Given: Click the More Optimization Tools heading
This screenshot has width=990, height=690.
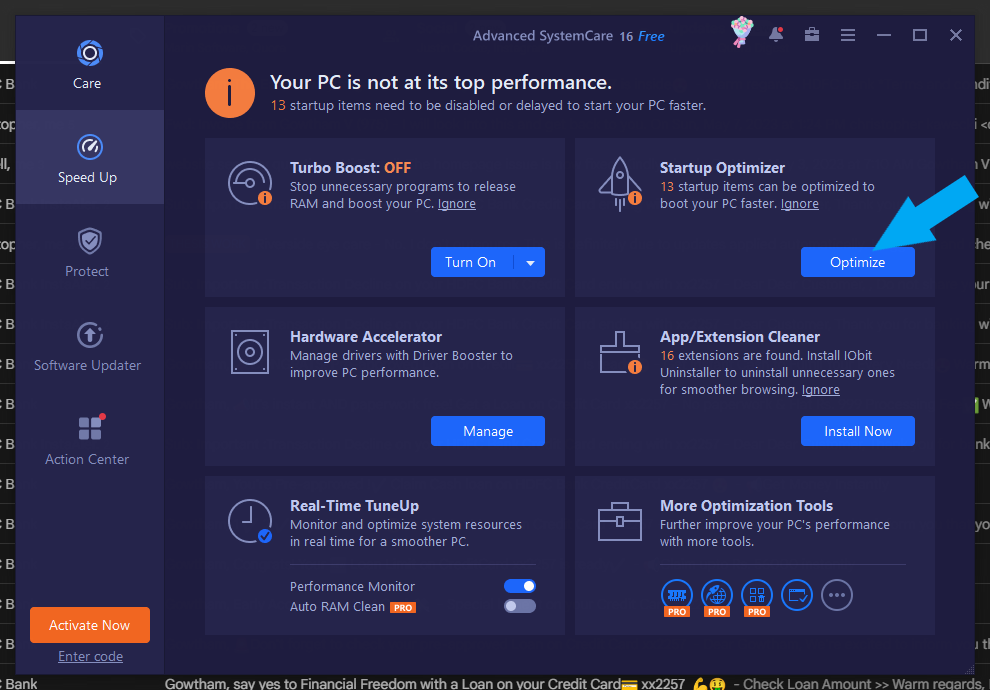Looking at the screenshot, I should pos(746,506).
